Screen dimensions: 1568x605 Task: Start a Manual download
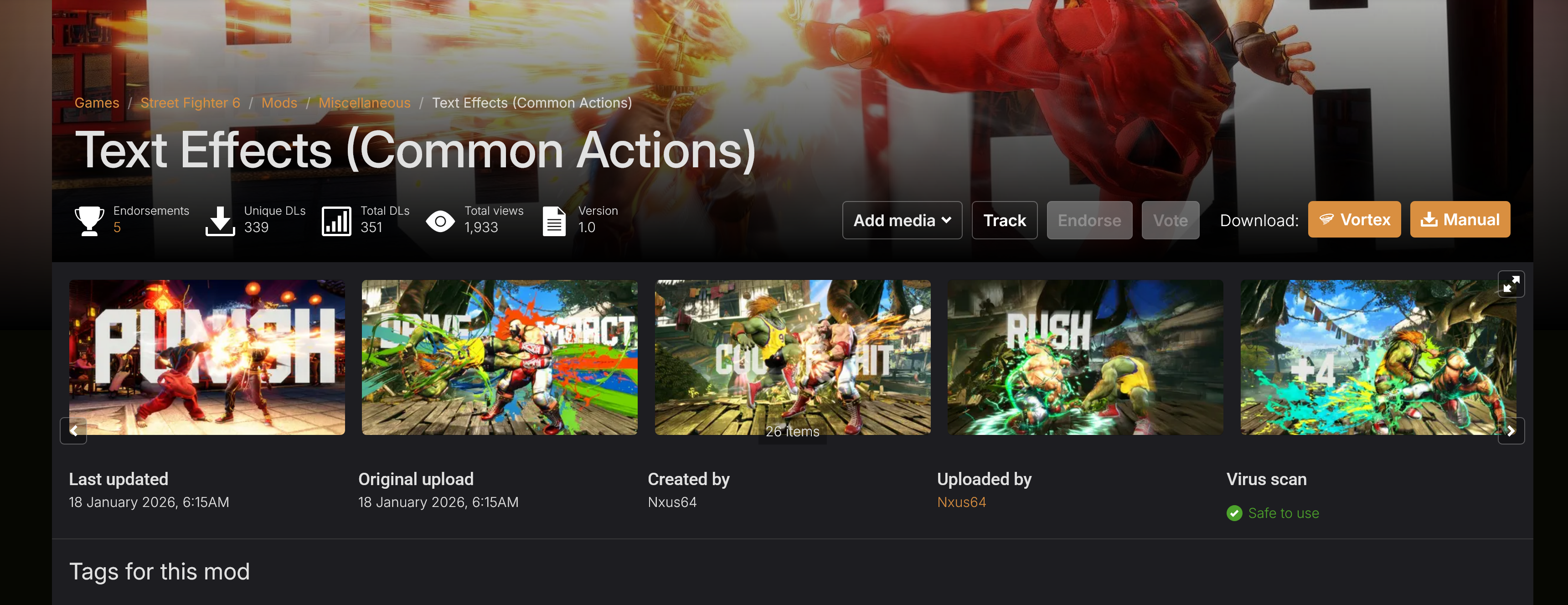pos(1460,219)
